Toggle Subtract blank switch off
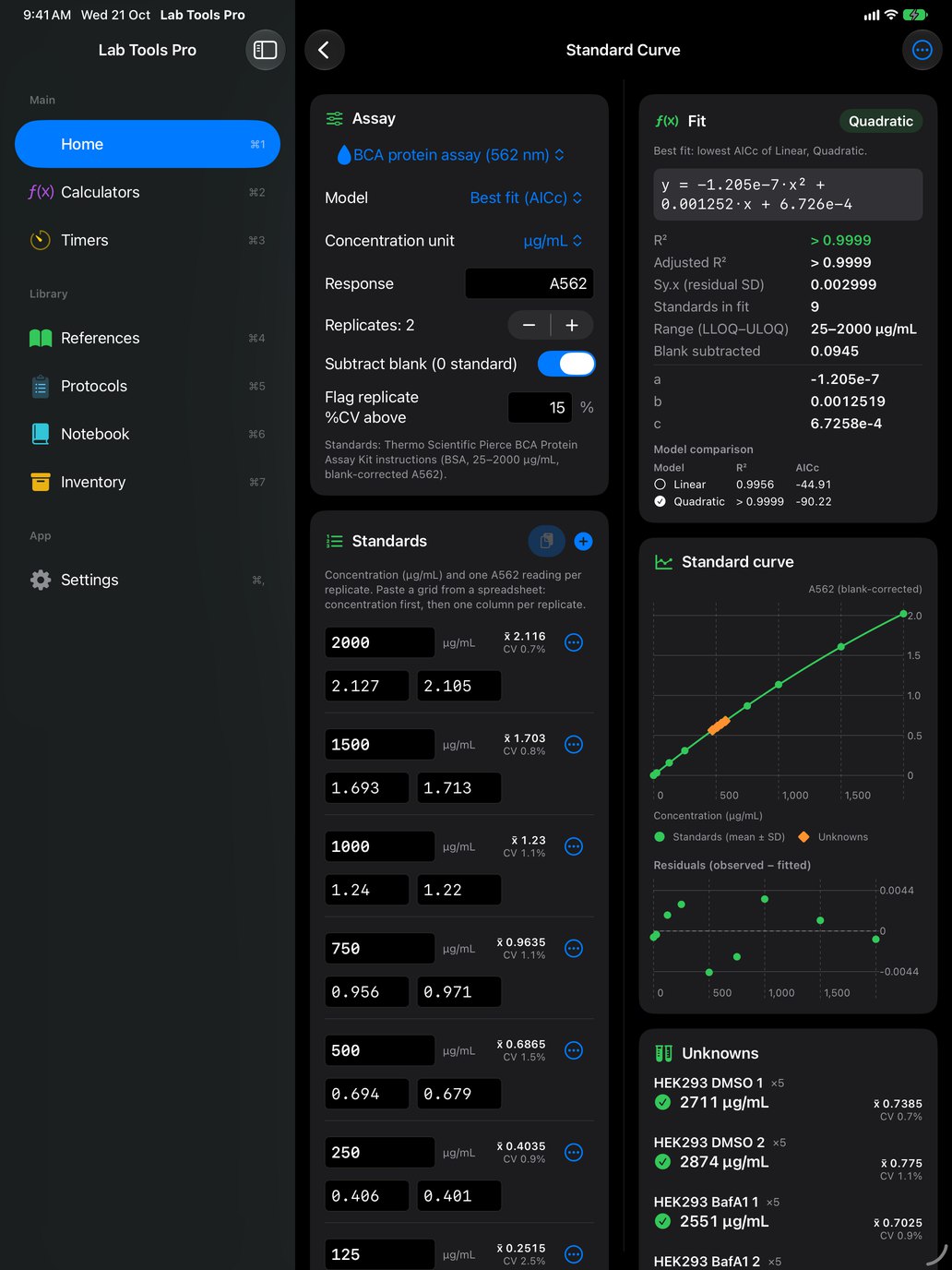The image size is (952, 1270). pos(566,364)
